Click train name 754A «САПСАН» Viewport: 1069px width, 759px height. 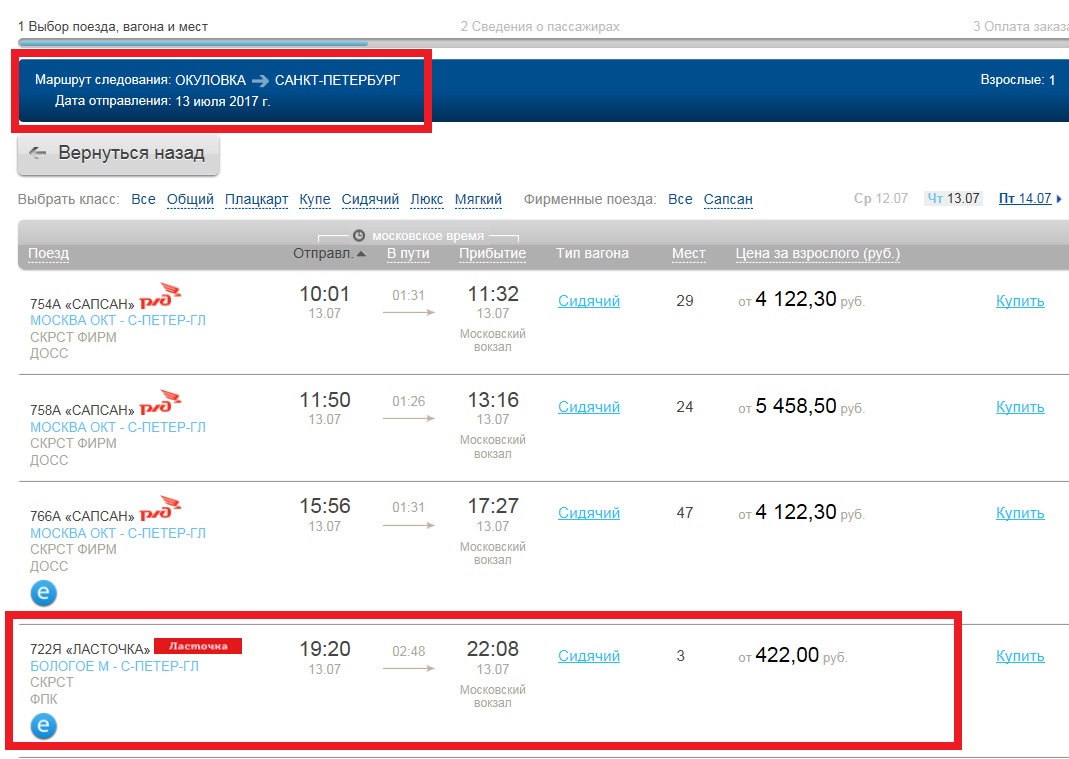coord(82,304)
